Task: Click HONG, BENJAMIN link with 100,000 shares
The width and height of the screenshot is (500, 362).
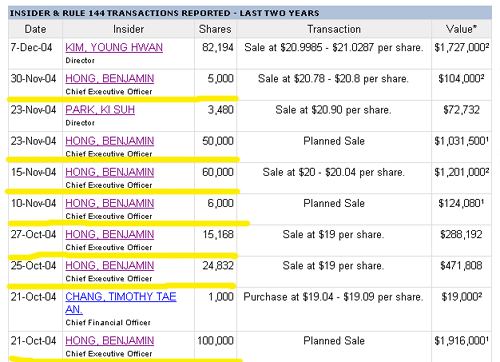Action: [110, 340]
